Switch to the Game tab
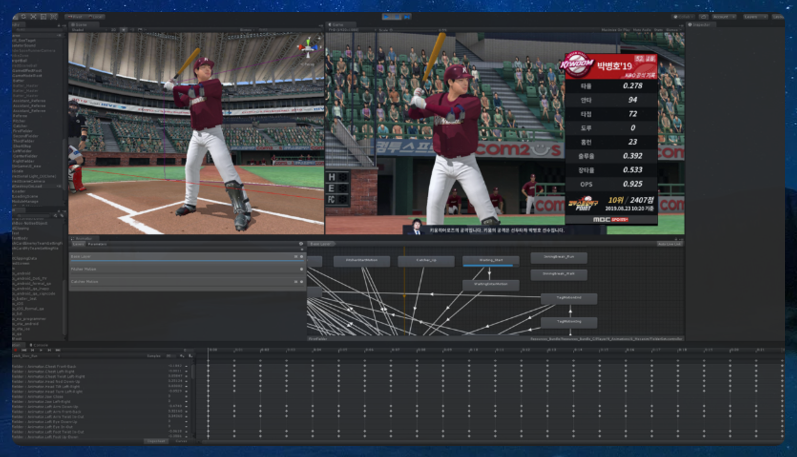797x457 pixels. (x=342, y=24)
